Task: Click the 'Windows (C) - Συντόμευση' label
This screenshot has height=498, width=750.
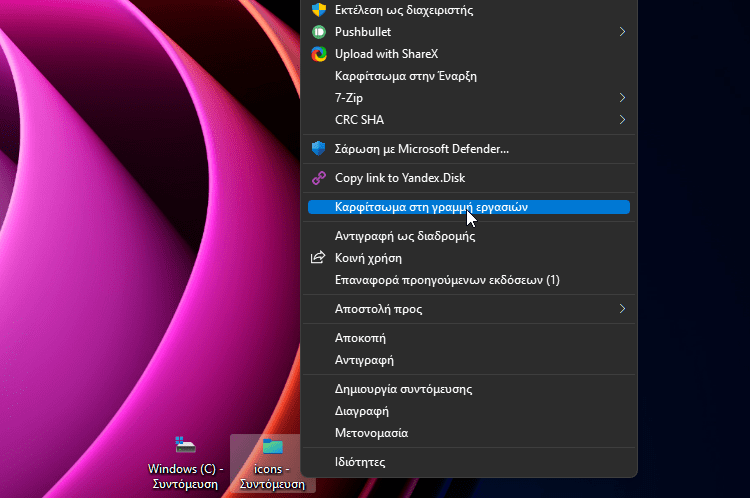Action: coord(186,476)
